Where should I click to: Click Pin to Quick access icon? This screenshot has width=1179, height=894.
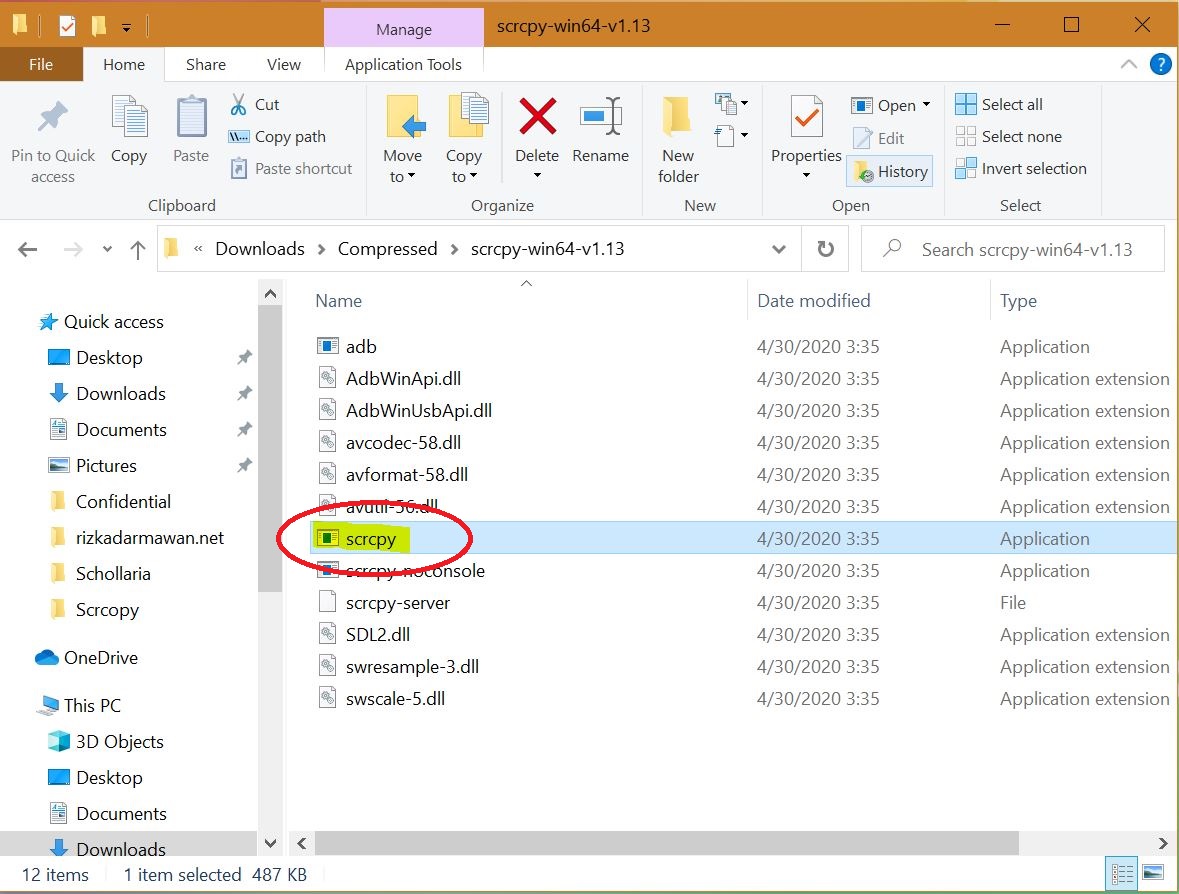(53, 117)
